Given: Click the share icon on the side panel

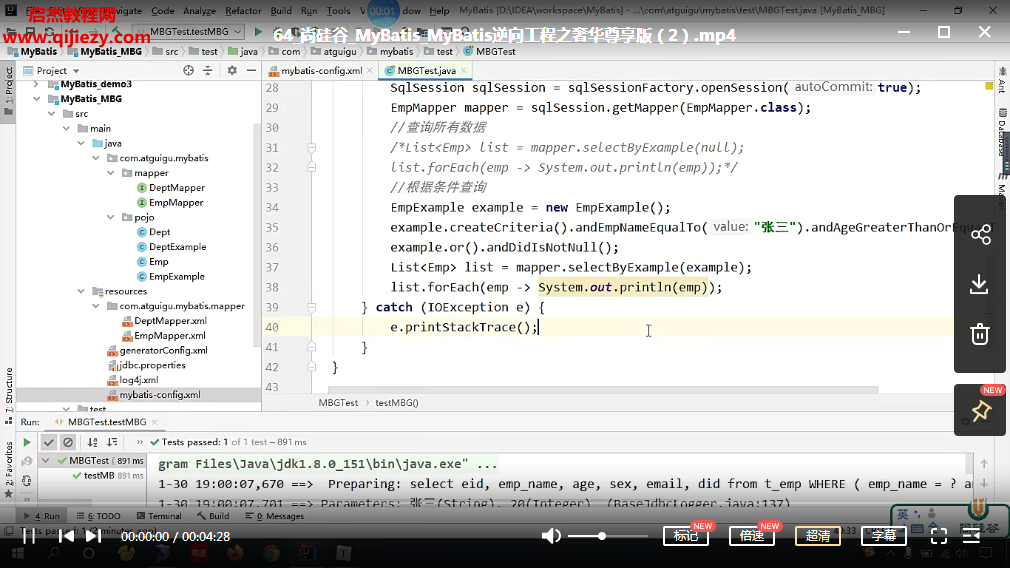Looking at the screenshot, I should [980, 234].
